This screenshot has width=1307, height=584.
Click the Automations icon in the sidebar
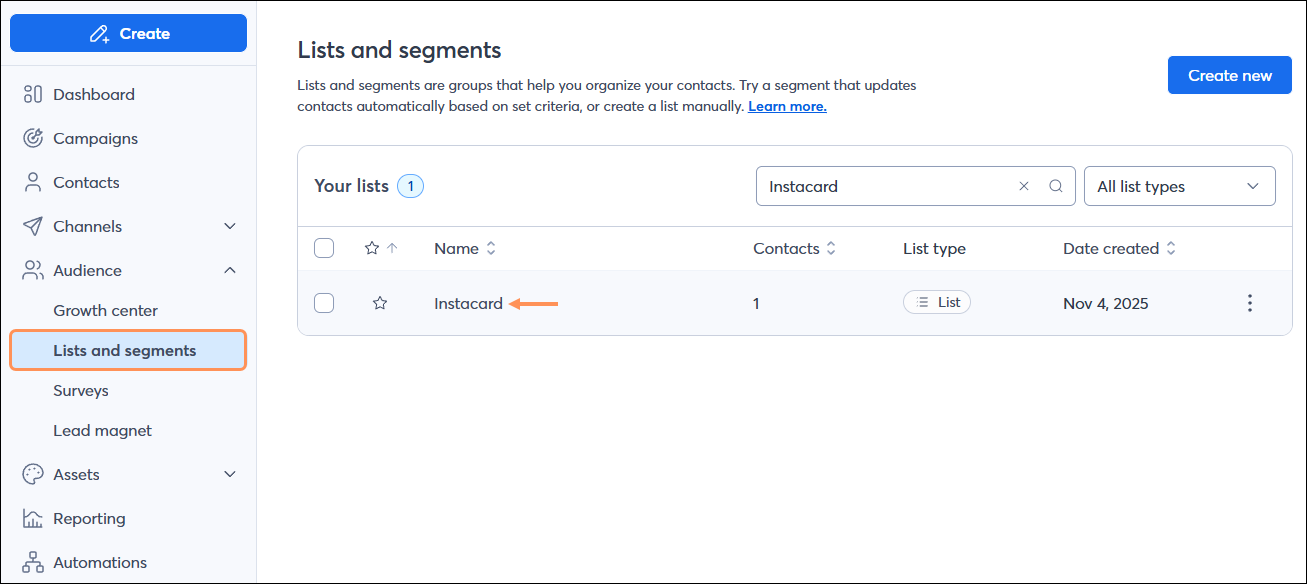32,562
